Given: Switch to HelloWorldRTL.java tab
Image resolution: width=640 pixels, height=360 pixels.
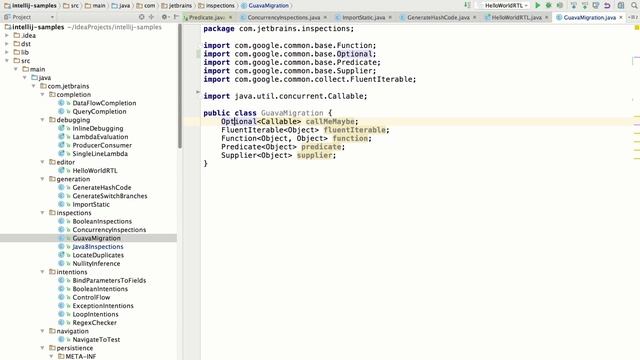Looking at the screenshot, I should pos(516,18).
